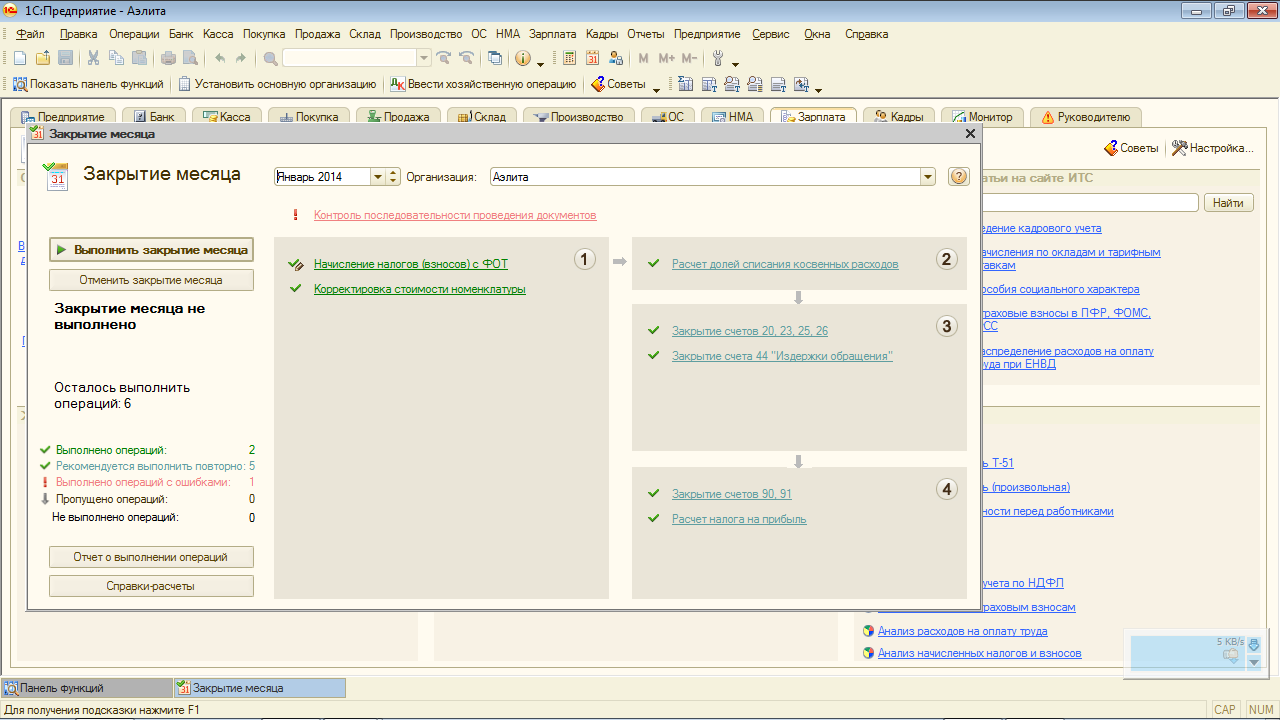Click the Open file folder icon

(42, 58)
